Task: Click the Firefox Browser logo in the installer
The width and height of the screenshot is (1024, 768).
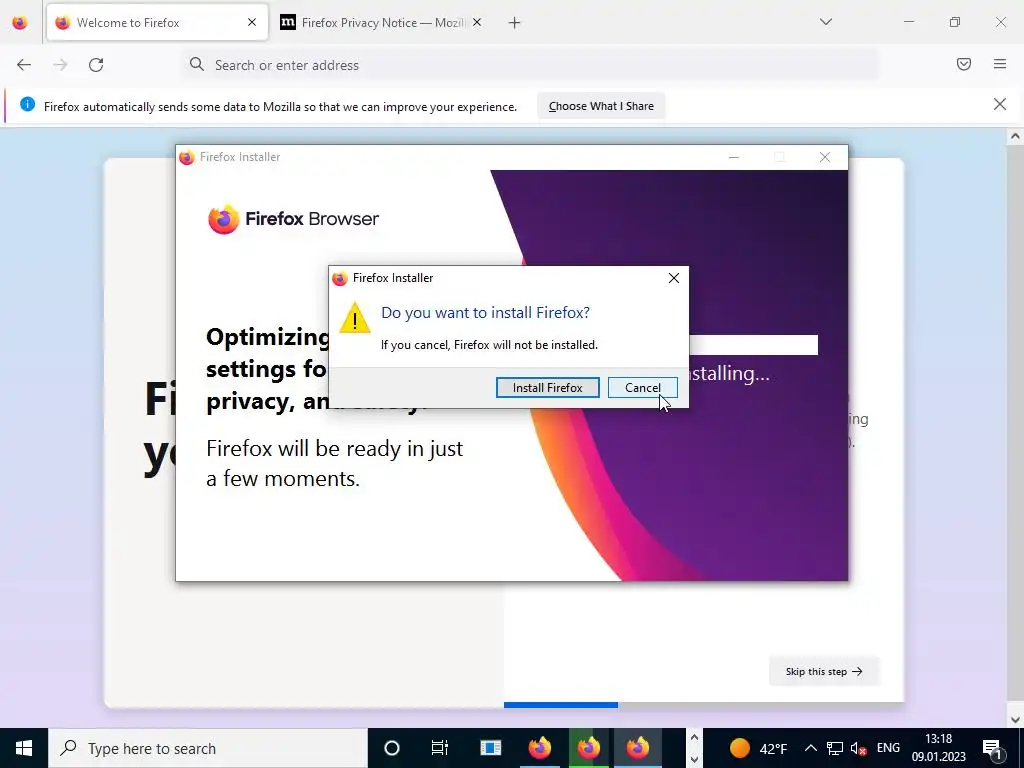Action: coord(293,219)
